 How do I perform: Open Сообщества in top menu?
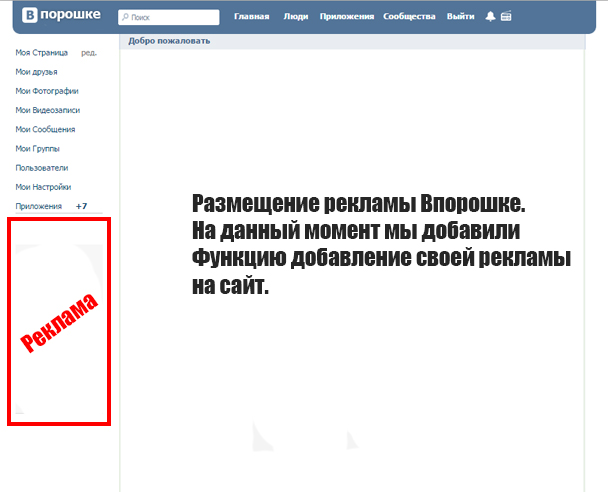(x=409, y=16)
